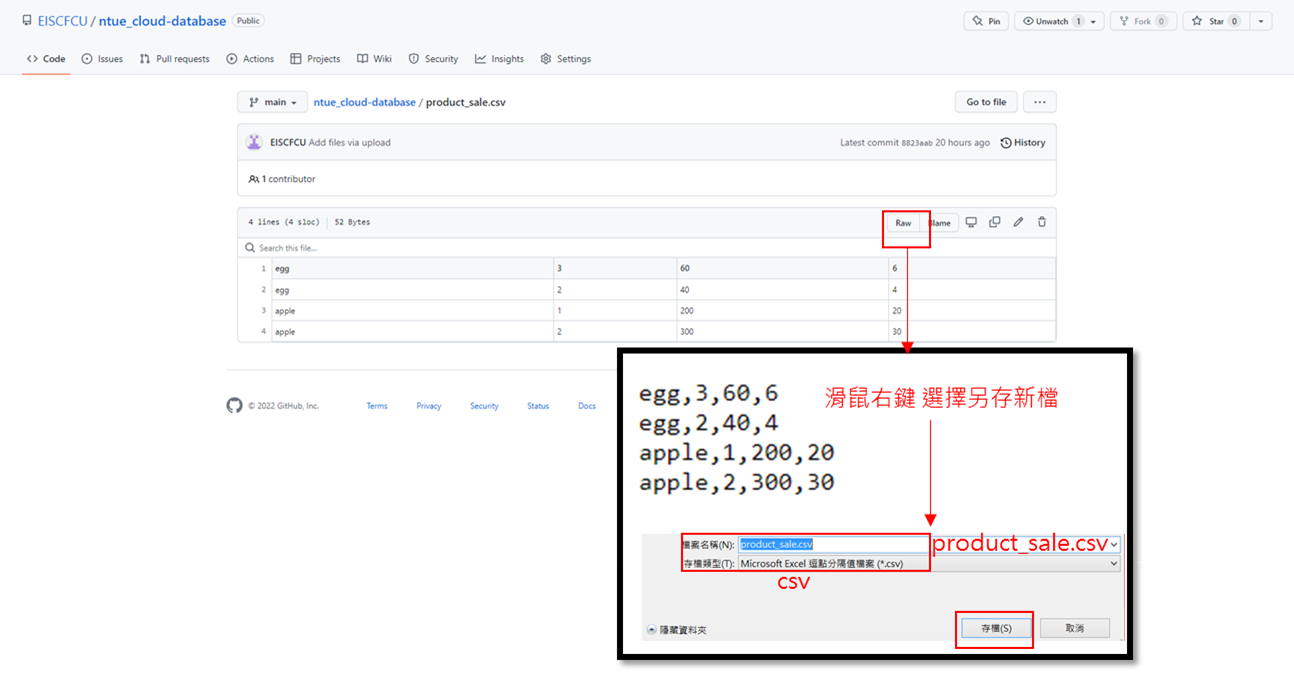Click the Go to file button
Screen dimensions: 1294x673
(x=985, y=101)
